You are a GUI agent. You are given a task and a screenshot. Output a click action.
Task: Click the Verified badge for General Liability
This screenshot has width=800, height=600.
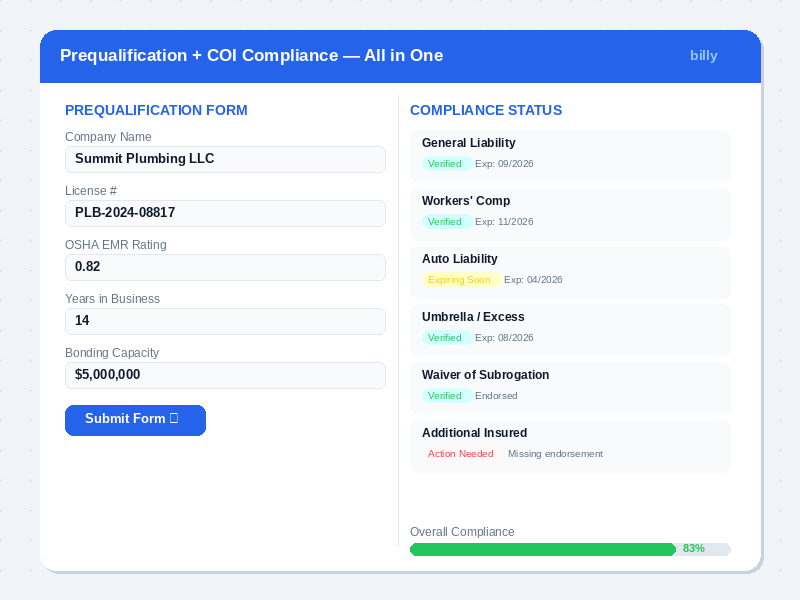446,163
